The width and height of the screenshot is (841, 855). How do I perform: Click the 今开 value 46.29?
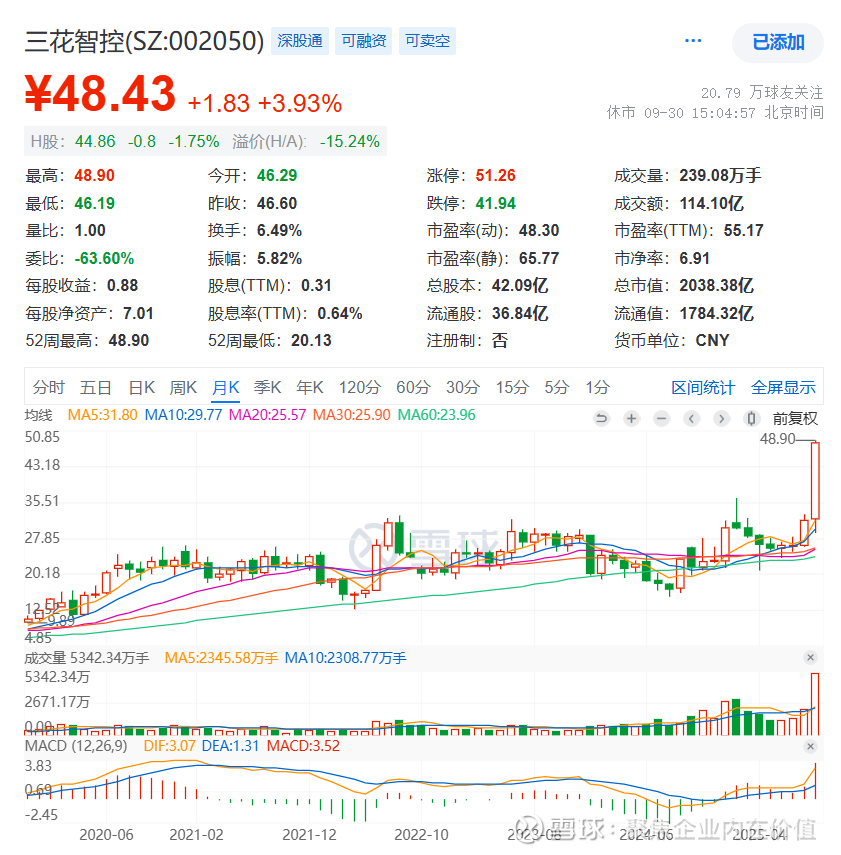277,176
